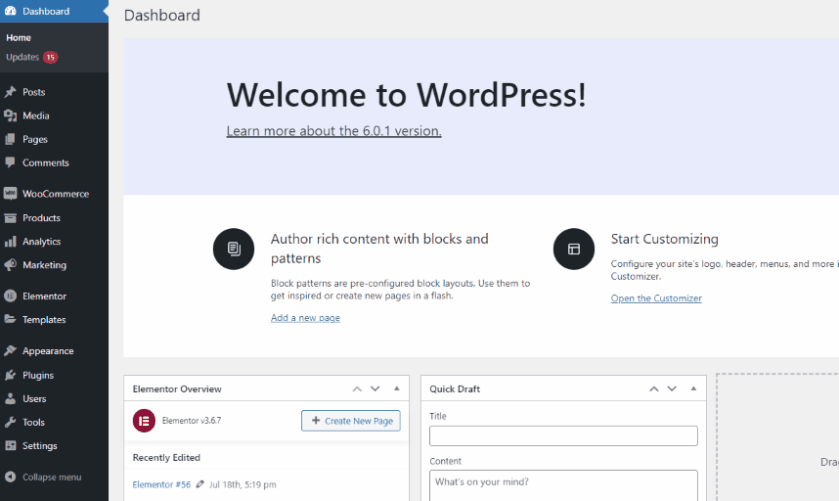Click the Quick Draft widget title
Viewport: 839px width, 501px height.
point(455,389)
